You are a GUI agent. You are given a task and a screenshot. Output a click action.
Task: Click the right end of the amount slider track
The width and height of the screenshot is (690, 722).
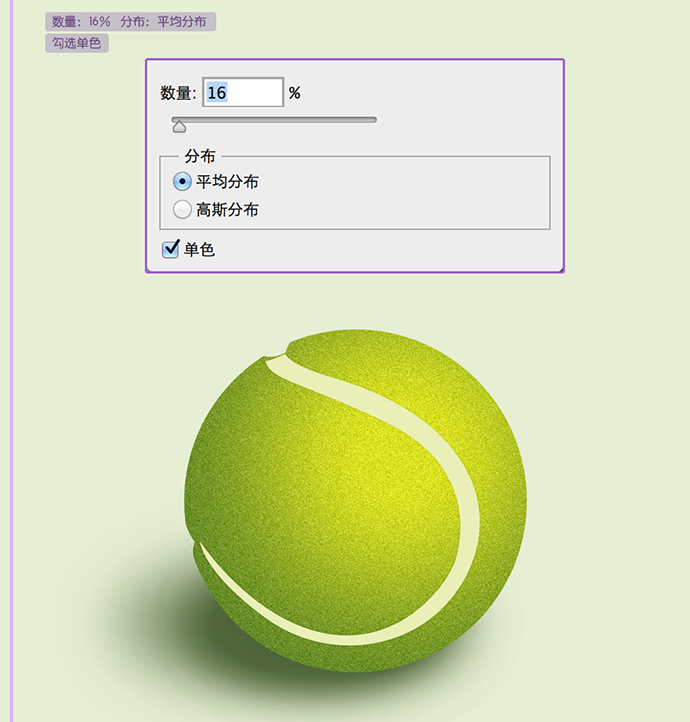coord(374,120)
